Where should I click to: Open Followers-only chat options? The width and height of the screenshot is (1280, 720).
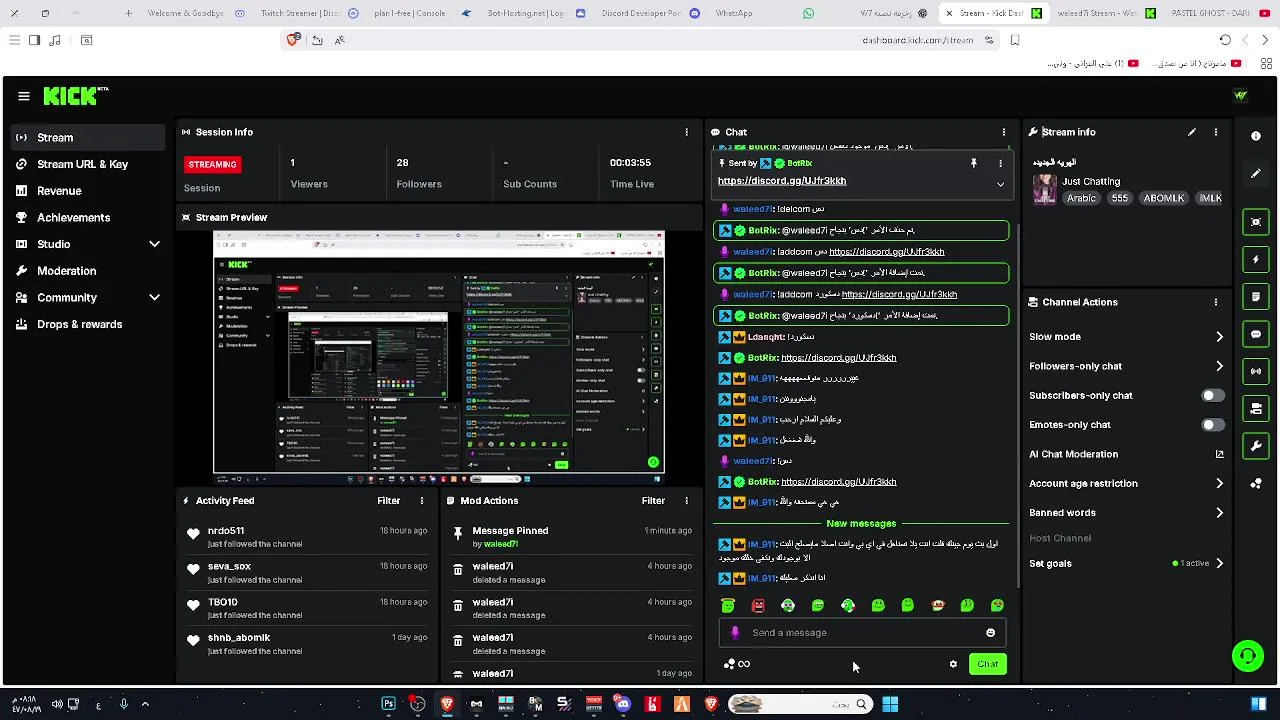1126,366
